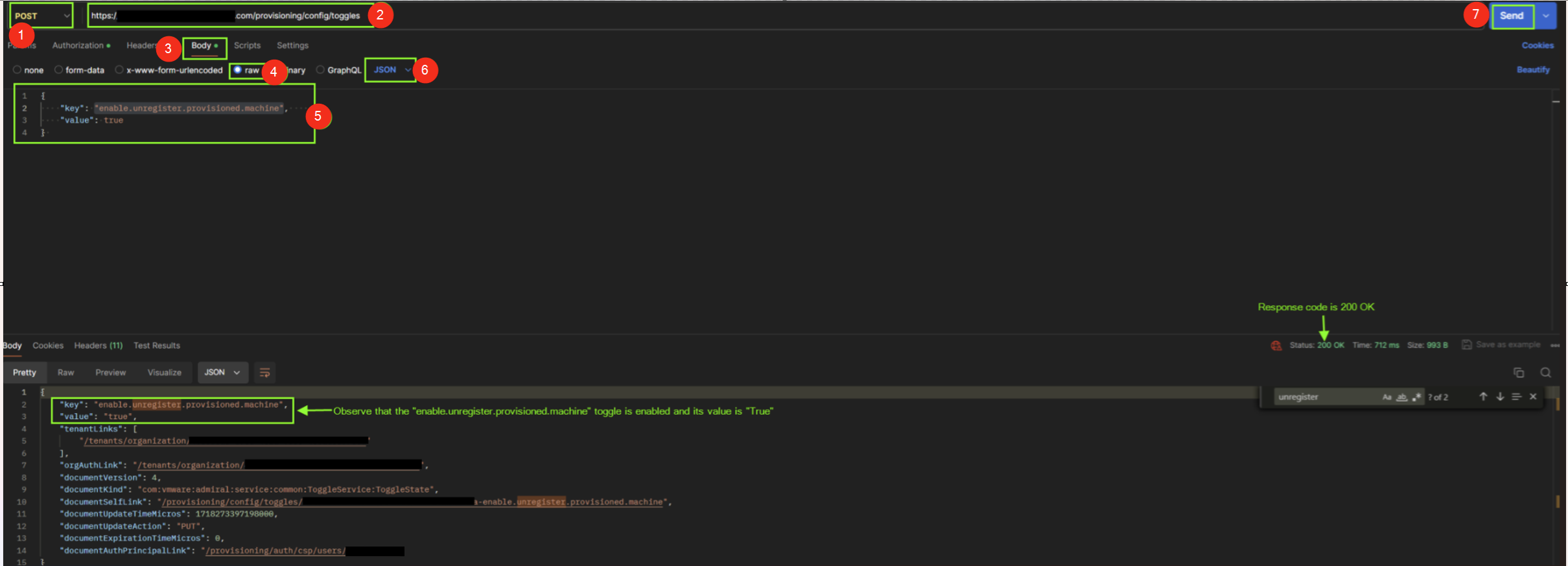Expand the Send button arrow menu
This screenshot has width=1568, height=566.
coord(1546,16)
